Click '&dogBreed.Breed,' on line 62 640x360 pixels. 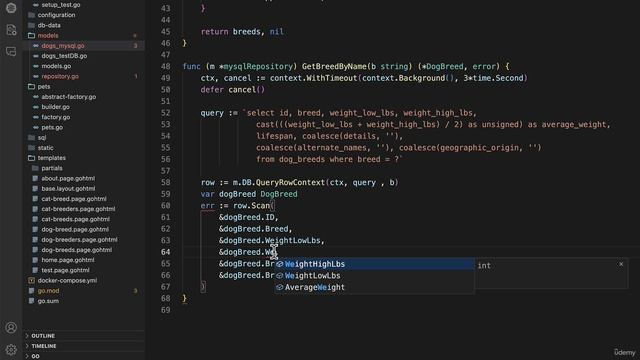[256, 229]
